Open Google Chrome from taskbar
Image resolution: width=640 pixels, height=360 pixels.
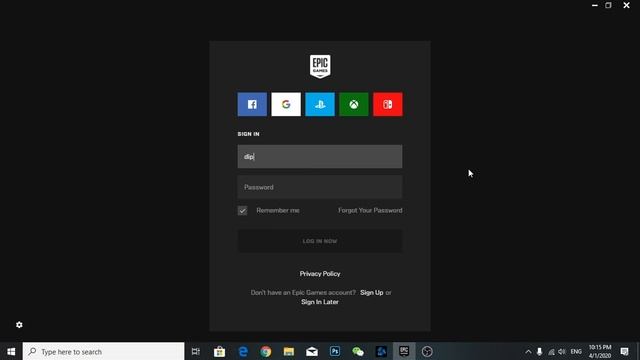point(266,351)
